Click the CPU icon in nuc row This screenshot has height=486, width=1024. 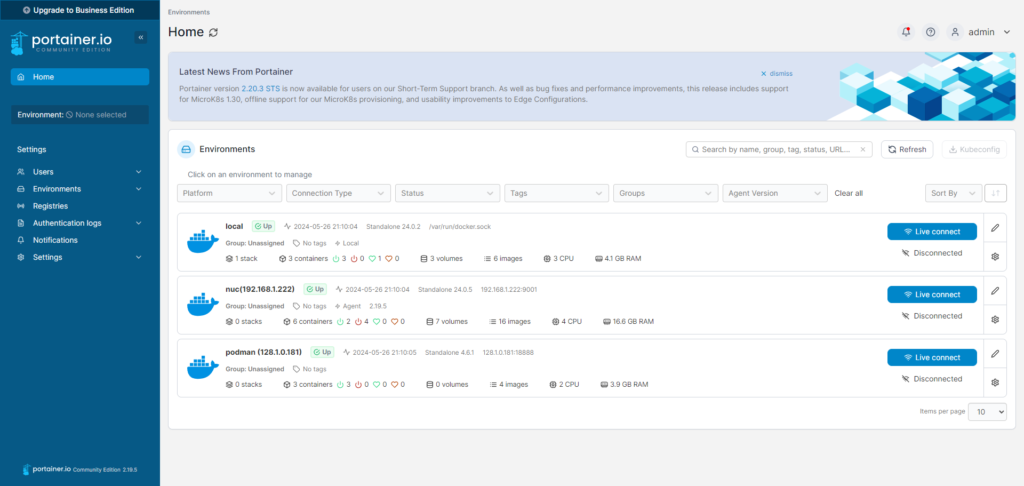(x=555, y=321)
